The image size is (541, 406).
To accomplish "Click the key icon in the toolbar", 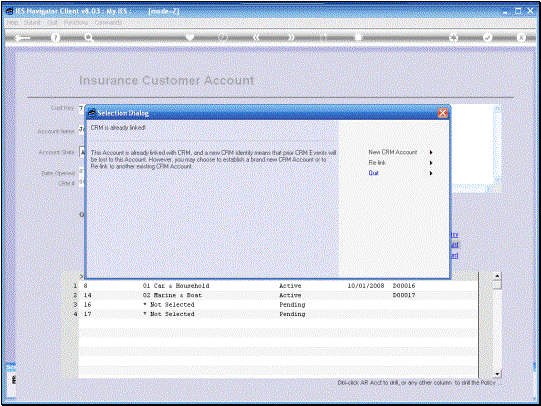I will 22,38.
